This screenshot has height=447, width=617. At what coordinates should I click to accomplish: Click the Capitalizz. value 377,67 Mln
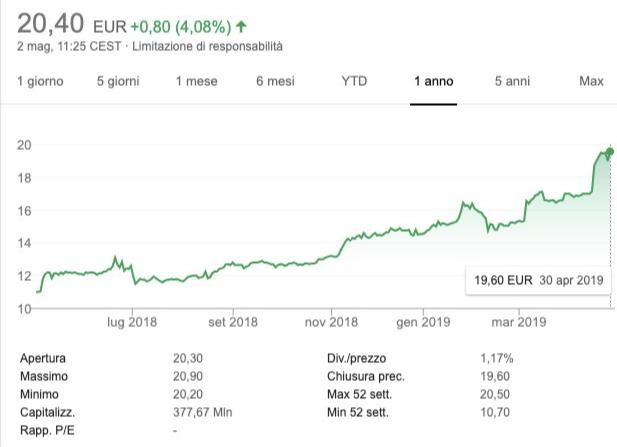[x=203, y=411]
